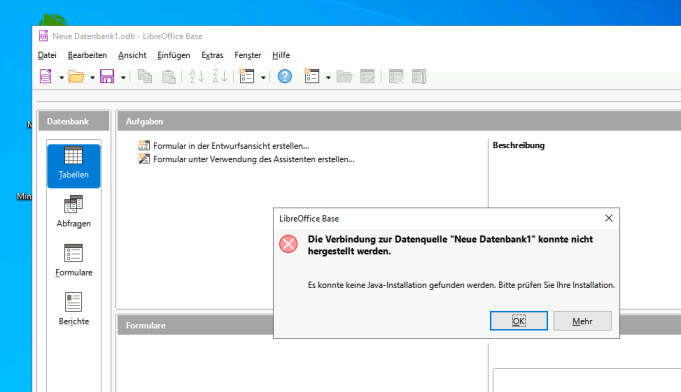Click the red error icon in dialog
Image resolution: width=681 pixels, height=392 pixels.
288,244
